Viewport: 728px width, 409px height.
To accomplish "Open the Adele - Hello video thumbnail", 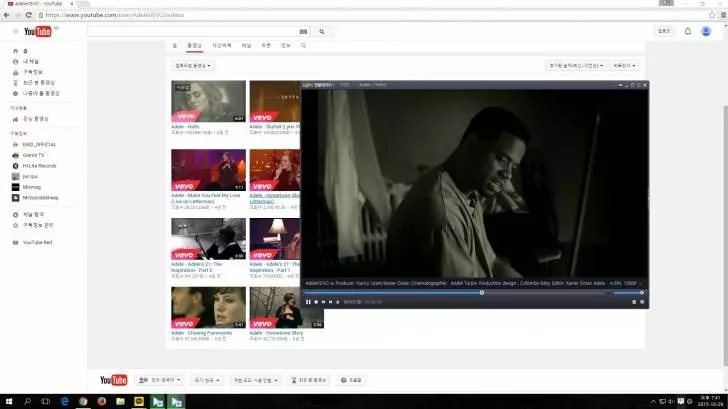I will (208, 101).
